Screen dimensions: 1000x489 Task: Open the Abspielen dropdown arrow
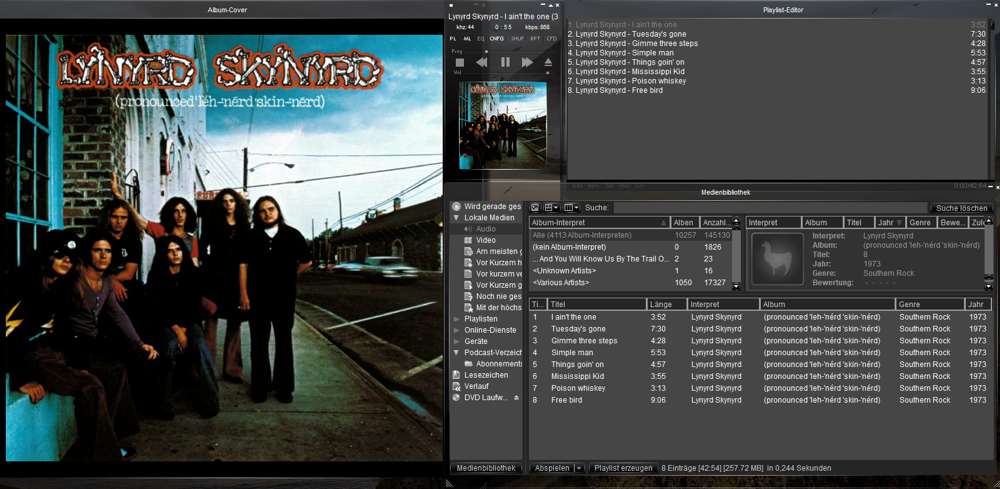tap(579, 468)
